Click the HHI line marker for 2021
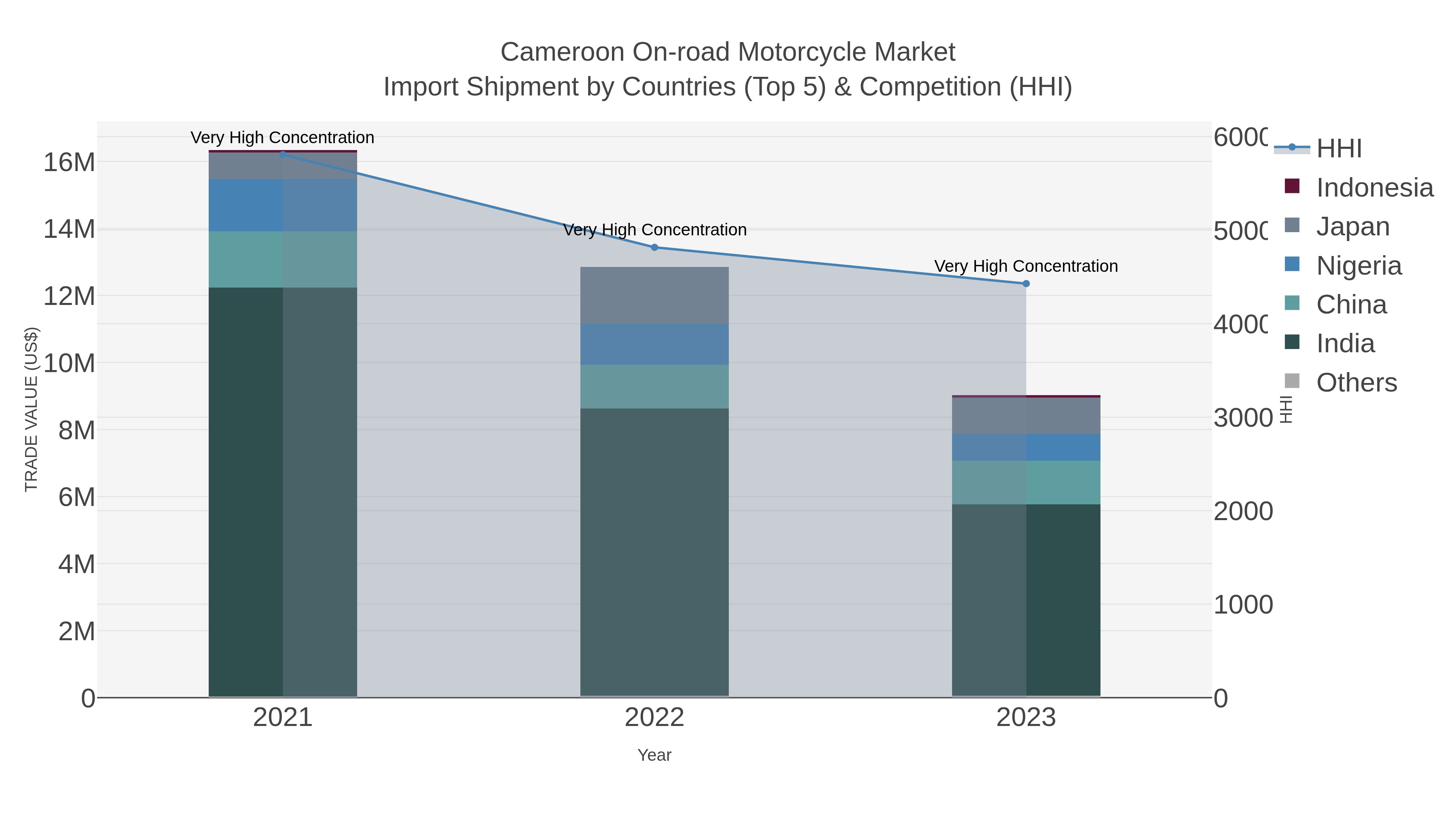The height and width of the screenshot is (819, 1456). point(283,154)
